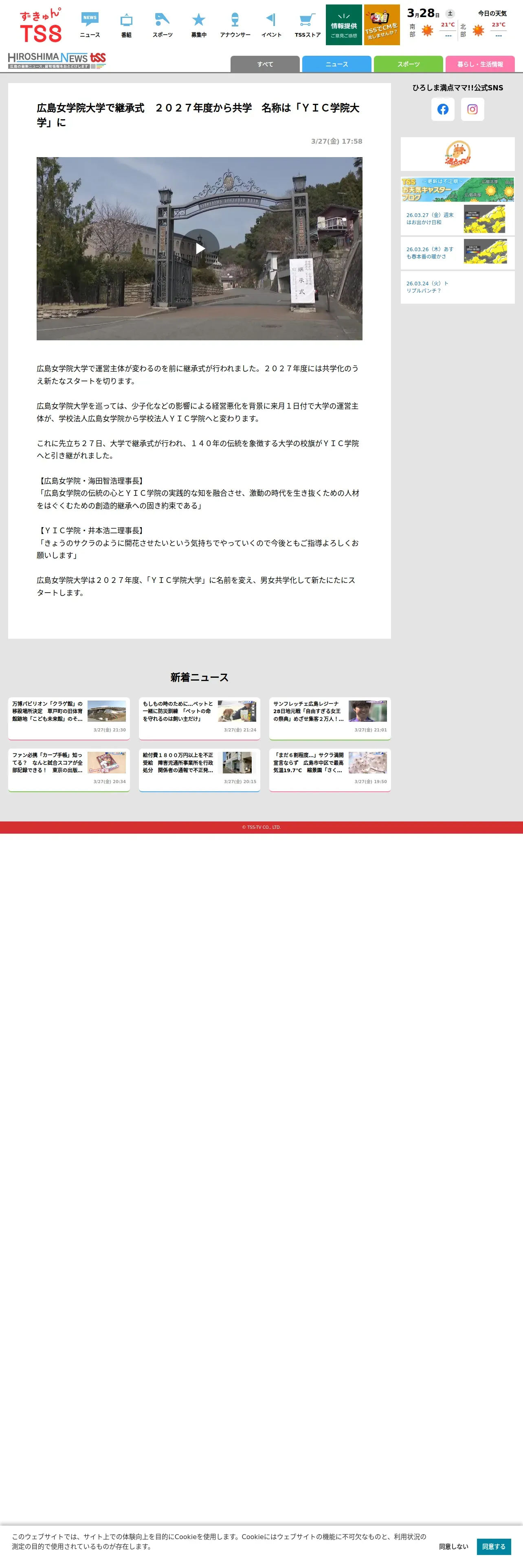Click the northern region sunny weather icon
523x1568 pixels.
click(x=479, y=31)
